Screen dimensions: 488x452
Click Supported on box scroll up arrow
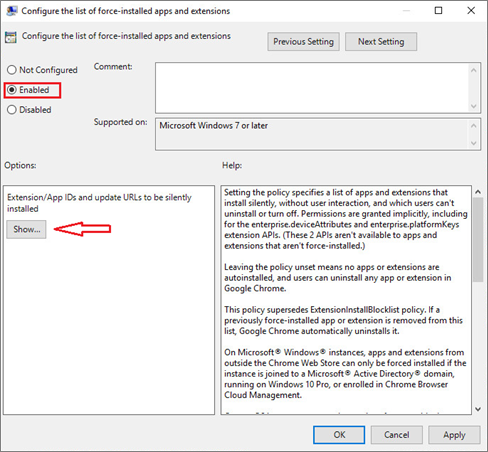(474, 126)
